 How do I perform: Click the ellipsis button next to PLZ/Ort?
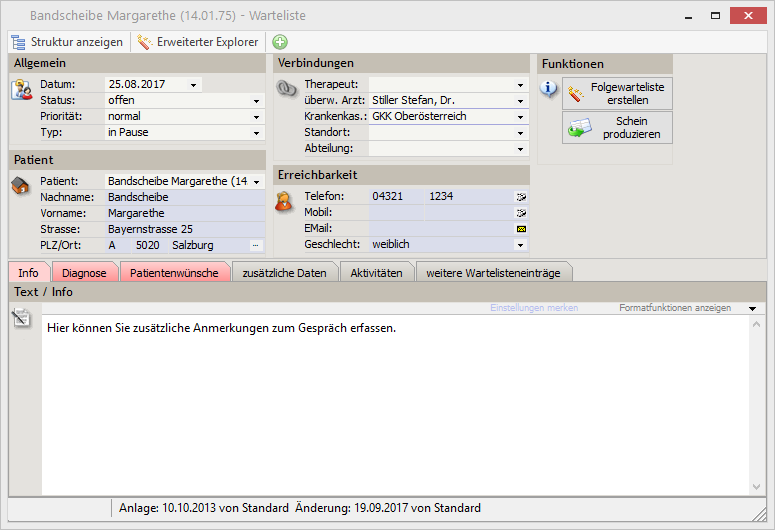coord(255,245)
